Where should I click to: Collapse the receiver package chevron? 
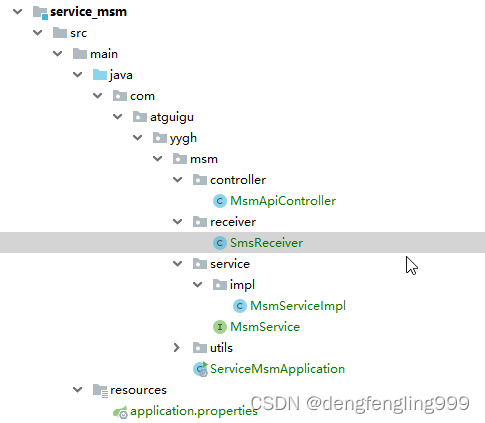click(x=178, y=222)
